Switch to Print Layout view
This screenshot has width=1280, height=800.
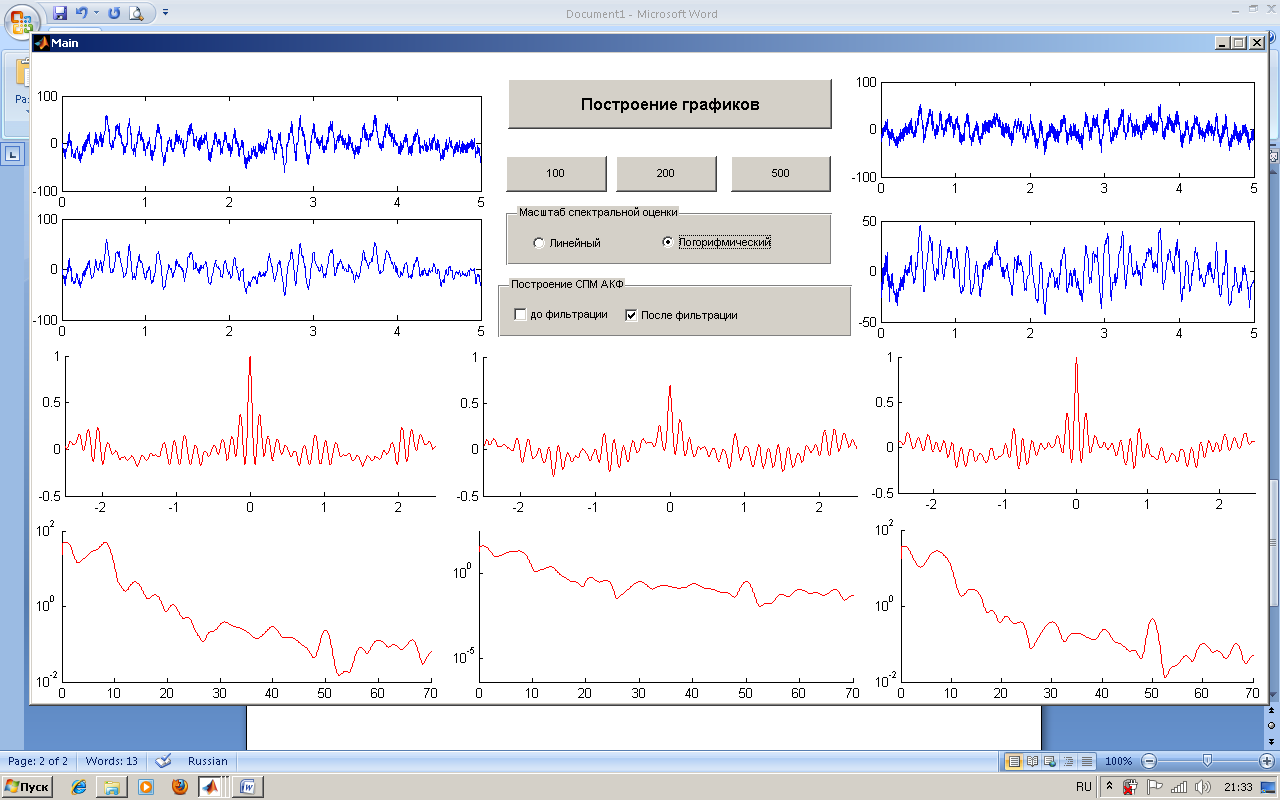click(x=1013, y=761)
